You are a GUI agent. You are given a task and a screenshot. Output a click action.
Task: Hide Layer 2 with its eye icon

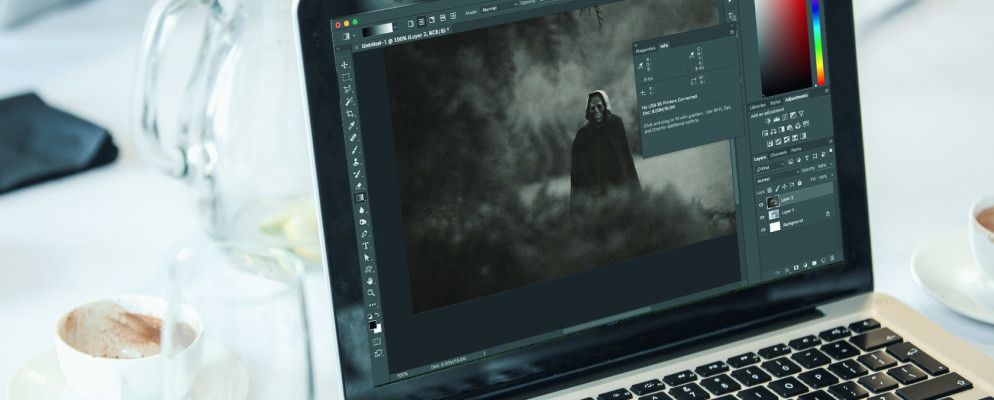click(x=761, y=205)
